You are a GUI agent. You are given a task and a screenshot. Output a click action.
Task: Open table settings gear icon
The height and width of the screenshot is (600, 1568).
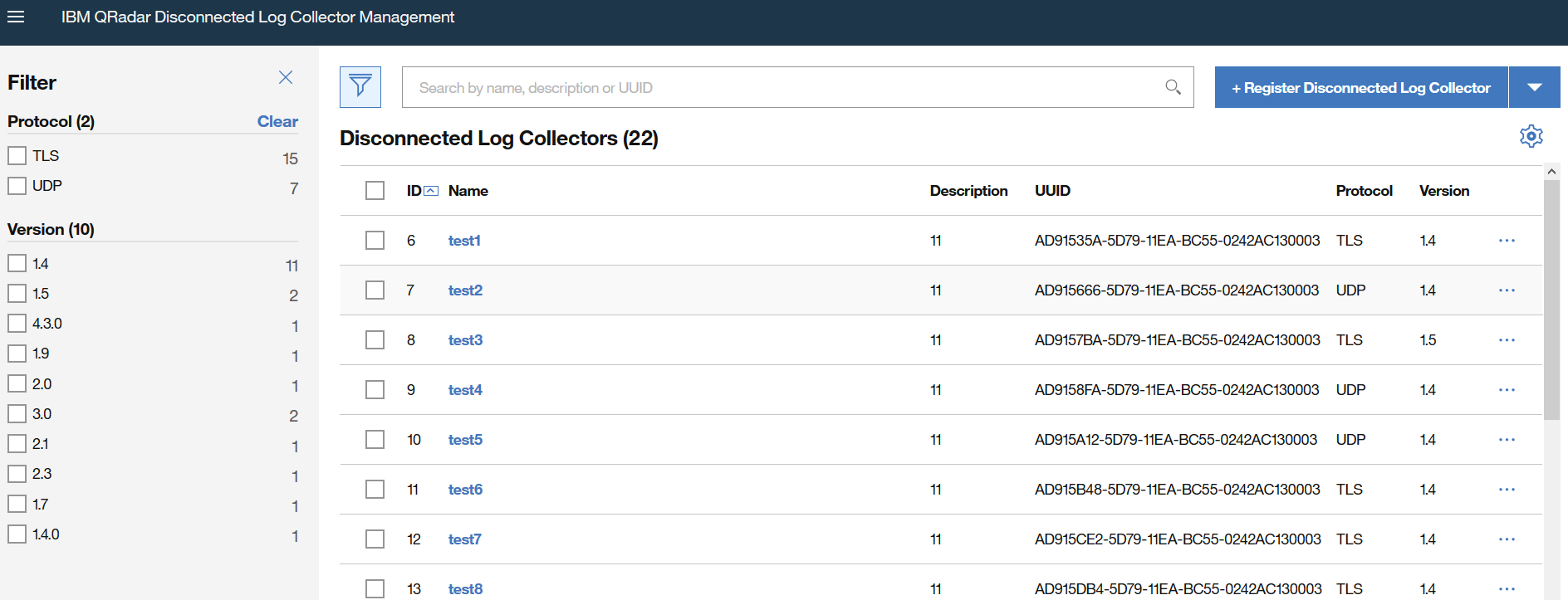[1531, 136]
